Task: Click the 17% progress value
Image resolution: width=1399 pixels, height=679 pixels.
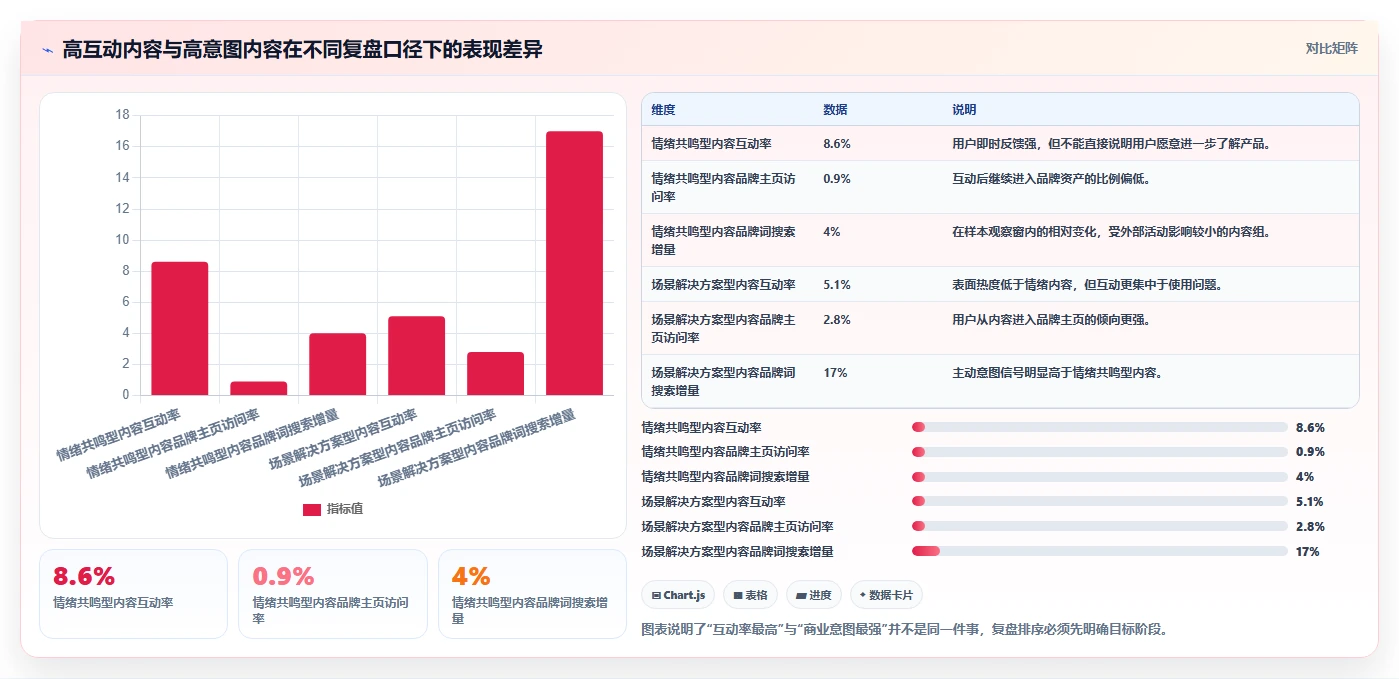Action: 1307,551
